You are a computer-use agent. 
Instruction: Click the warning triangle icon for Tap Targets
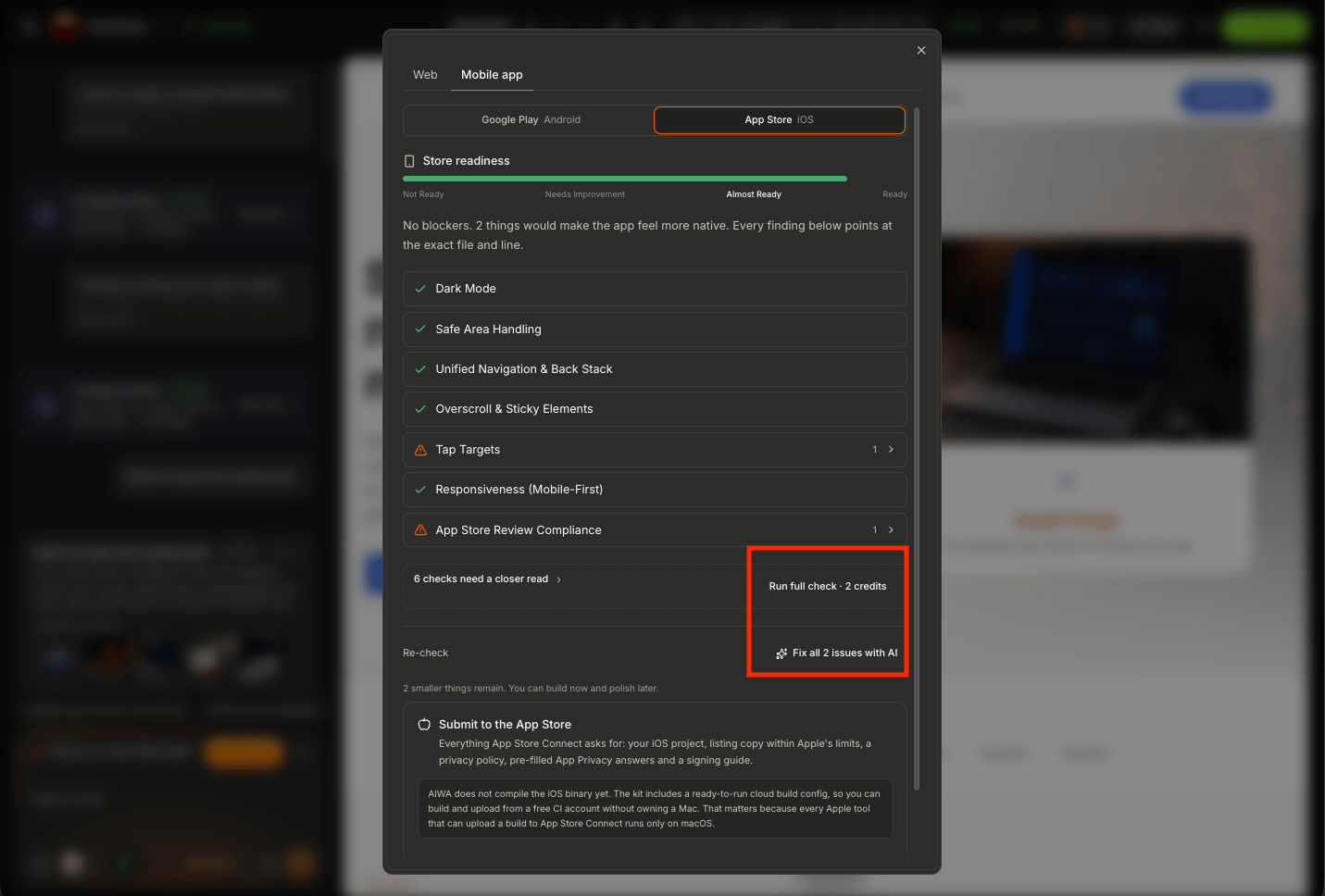click(420, 450)
